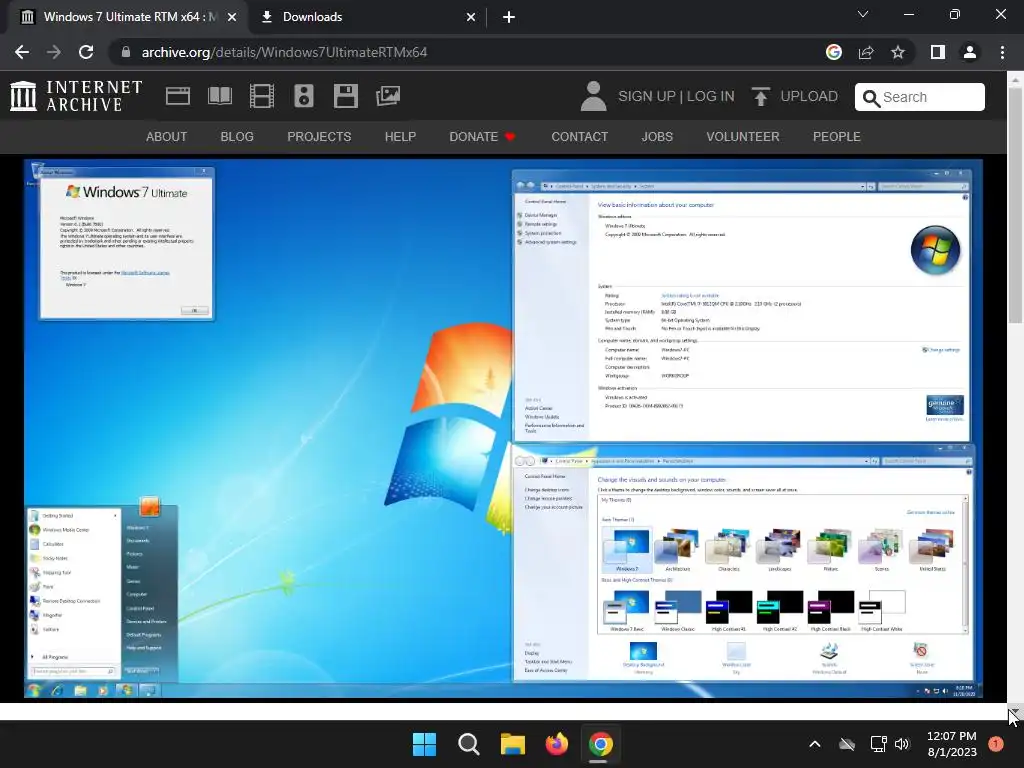Open the clock and date panel

[x=952, y=744]
